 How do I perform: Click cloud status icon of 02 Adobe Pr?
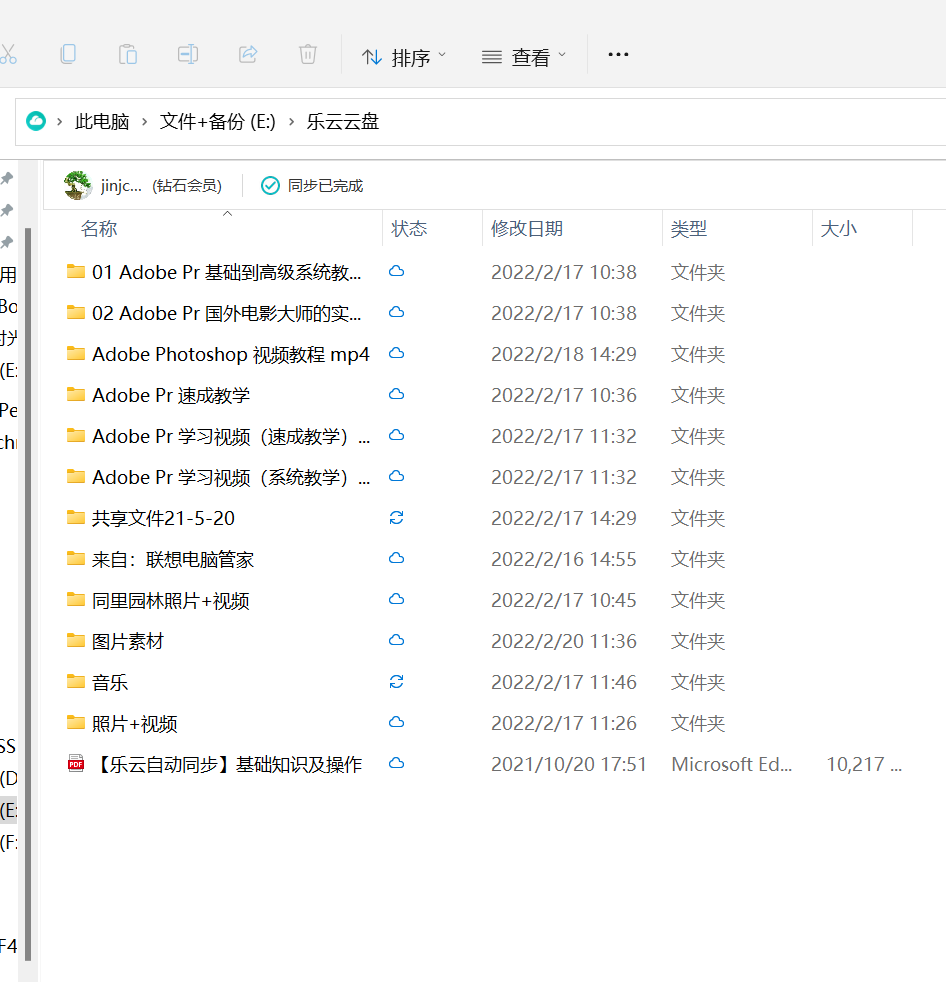[x=397, y=312]
